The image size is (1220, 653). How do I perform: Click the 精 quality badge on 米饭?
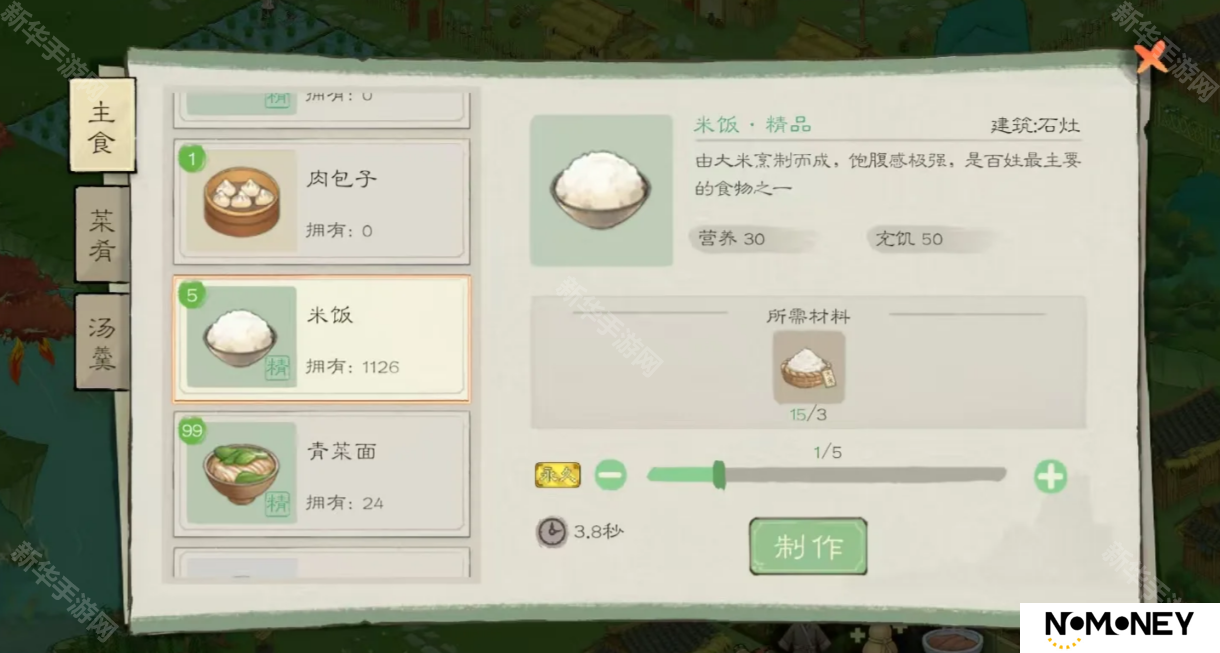click(277, 367)
